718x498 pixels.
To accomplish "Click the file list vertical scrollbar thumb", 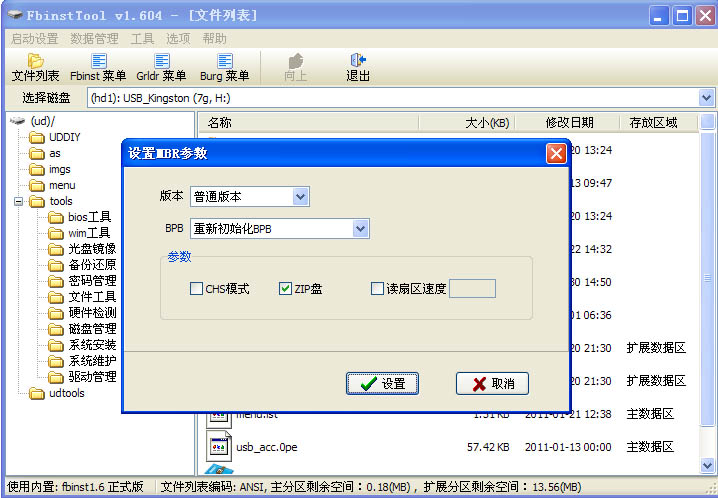I will point(707,278).
